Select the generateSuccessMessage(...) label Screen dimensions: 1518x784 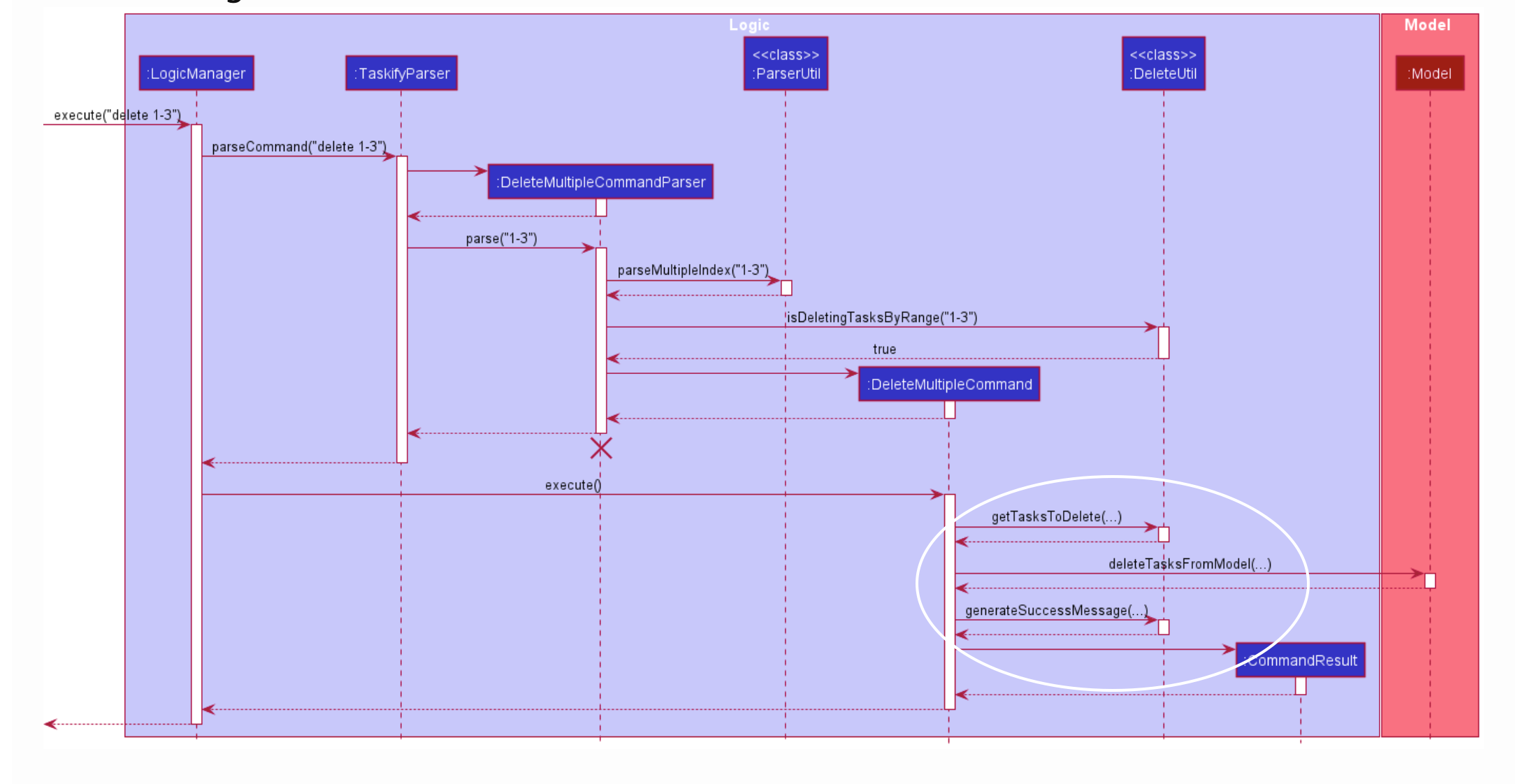[1056, 611]
